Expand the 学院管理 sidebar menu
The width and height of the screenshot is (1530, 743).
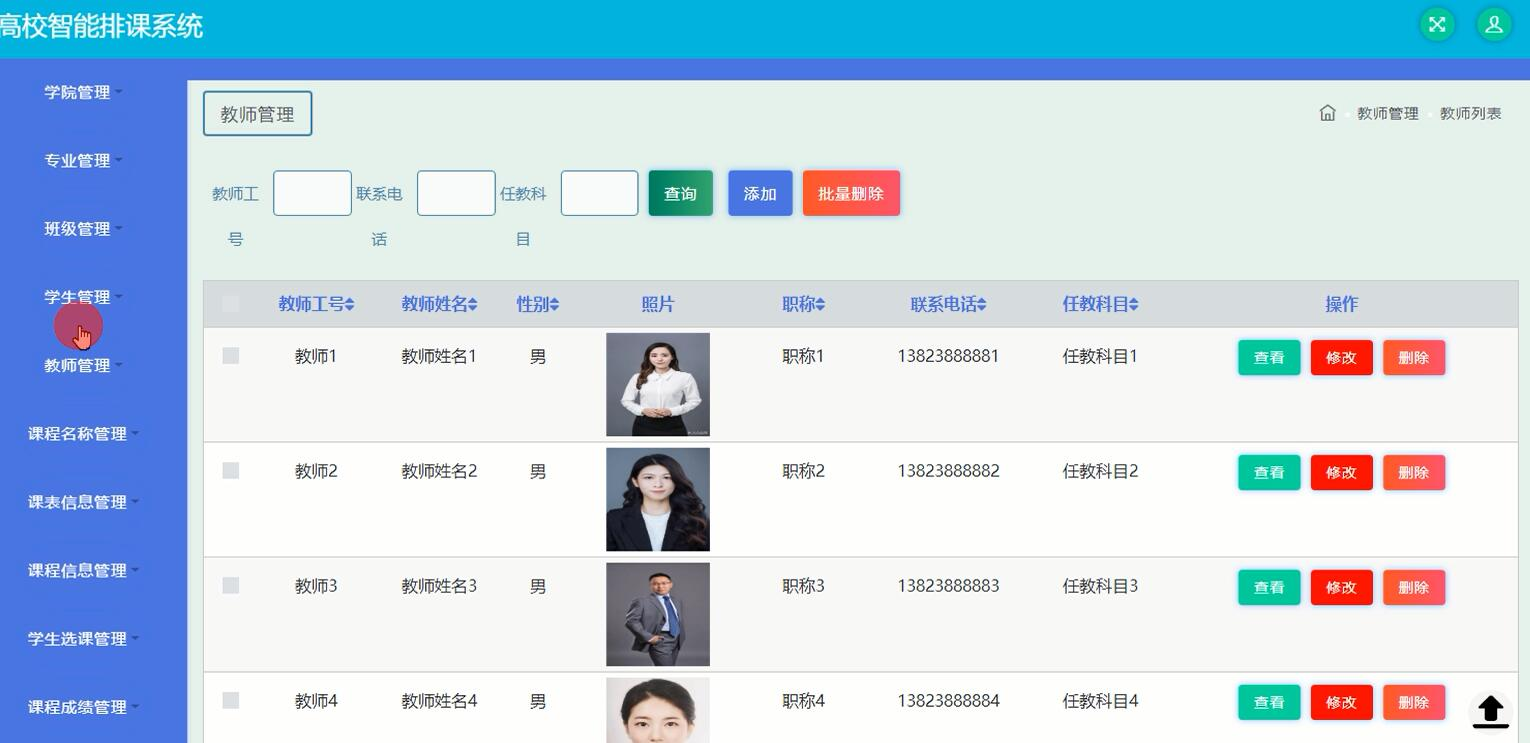80,92
